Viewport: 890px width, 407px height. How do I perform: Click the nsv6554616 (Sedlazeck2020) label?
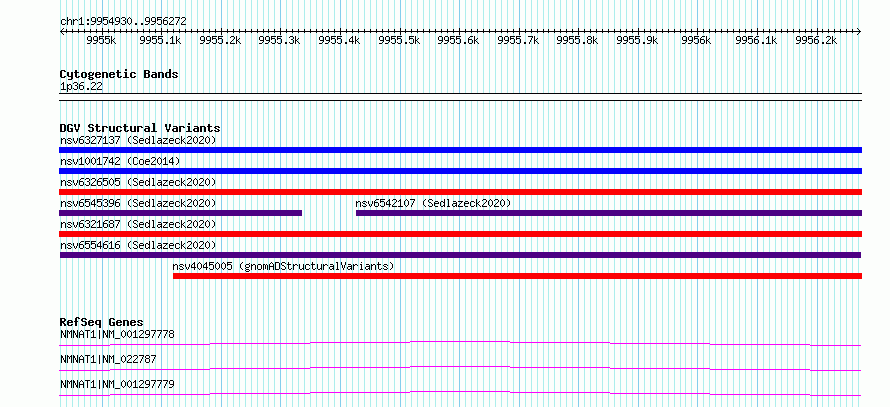(138, 245)
